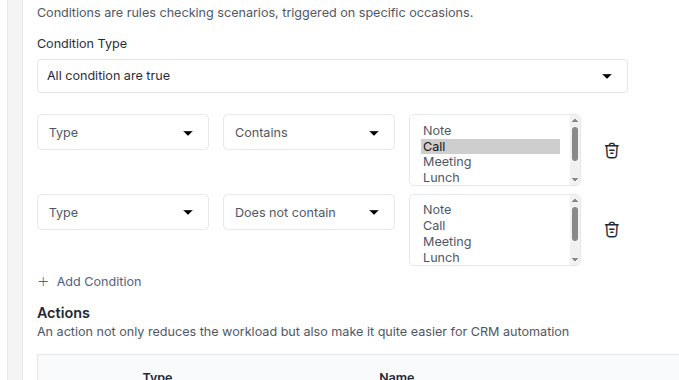This screenshot has height=380, width=679.
Task: Click the plus icon beside Add Condition
Action: tap(43, 282)
